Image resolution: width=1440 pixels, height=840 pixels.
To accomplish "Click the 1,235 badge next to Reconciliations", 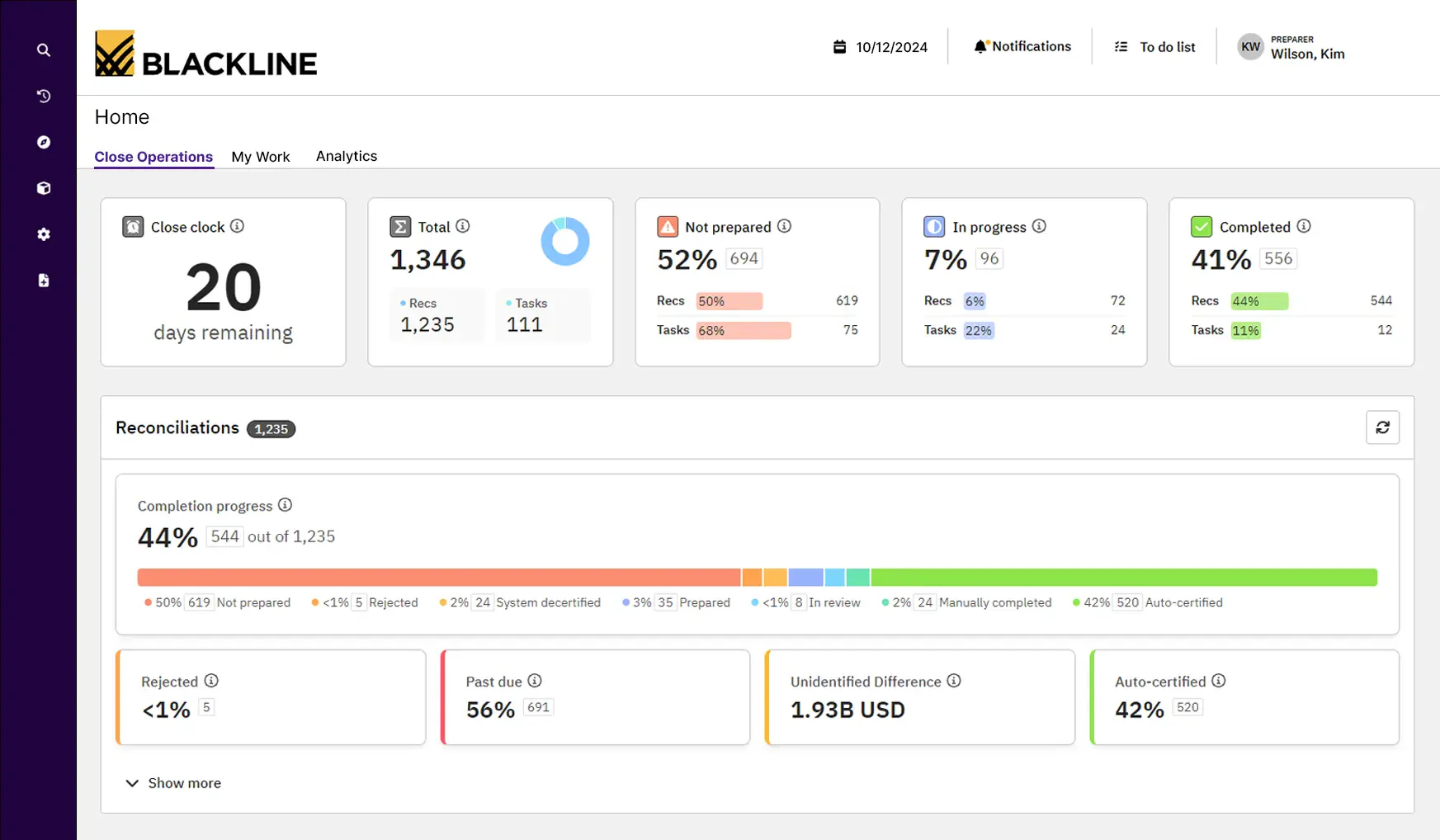I will pyautogui.click(x=271, y=429).
